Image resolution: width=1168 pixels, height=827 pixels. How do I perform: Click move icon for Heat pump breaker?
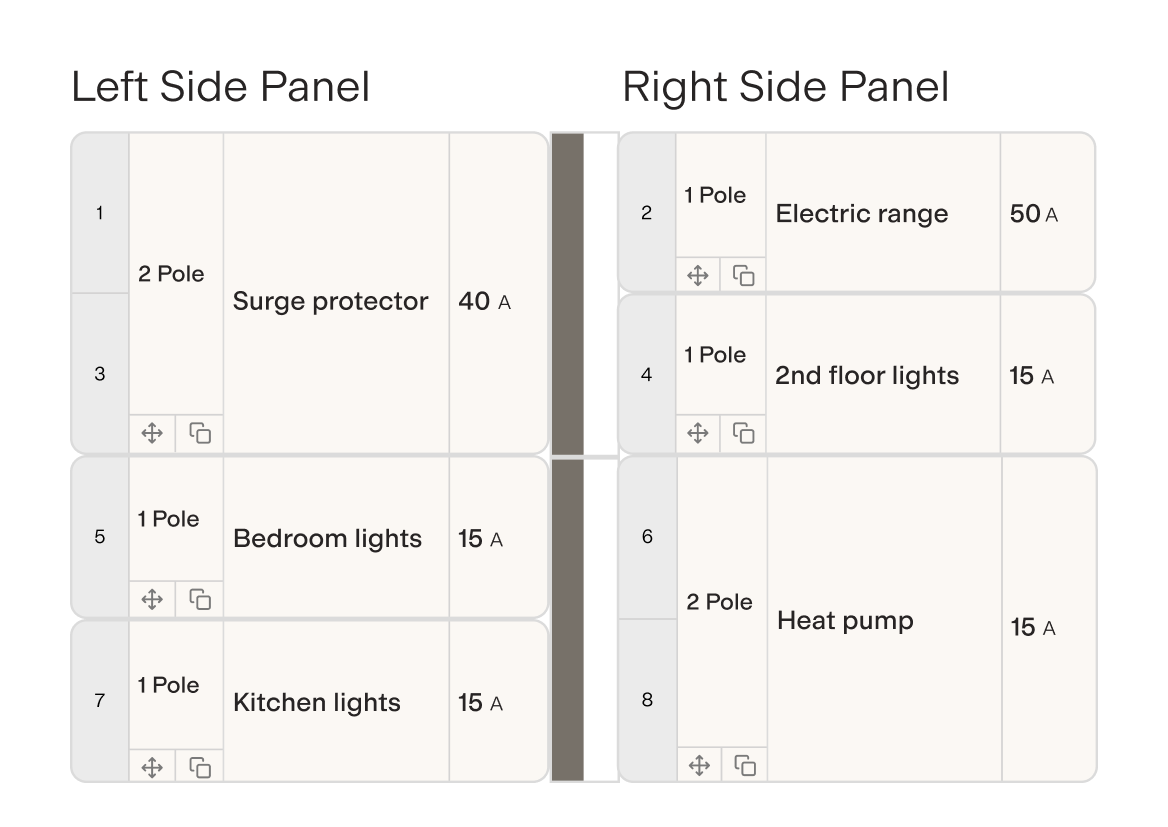(699, 766)
